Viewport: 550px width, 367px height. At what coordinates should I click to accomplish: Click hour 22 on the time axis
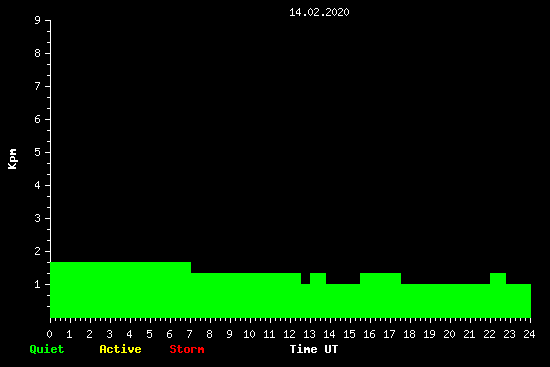[490, 334]
